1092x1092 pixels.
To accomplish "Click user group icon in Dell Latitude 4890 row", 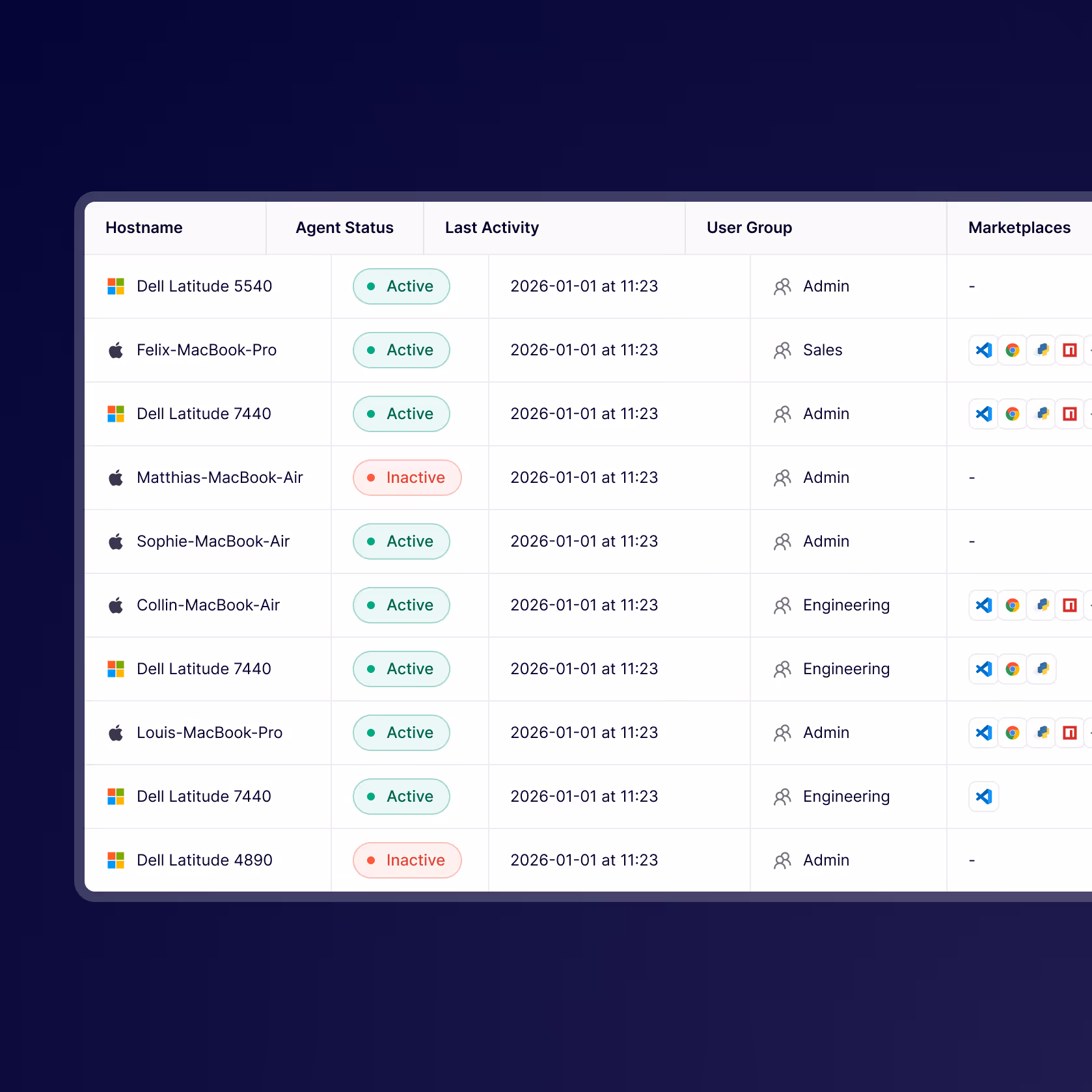I will 782,861.
